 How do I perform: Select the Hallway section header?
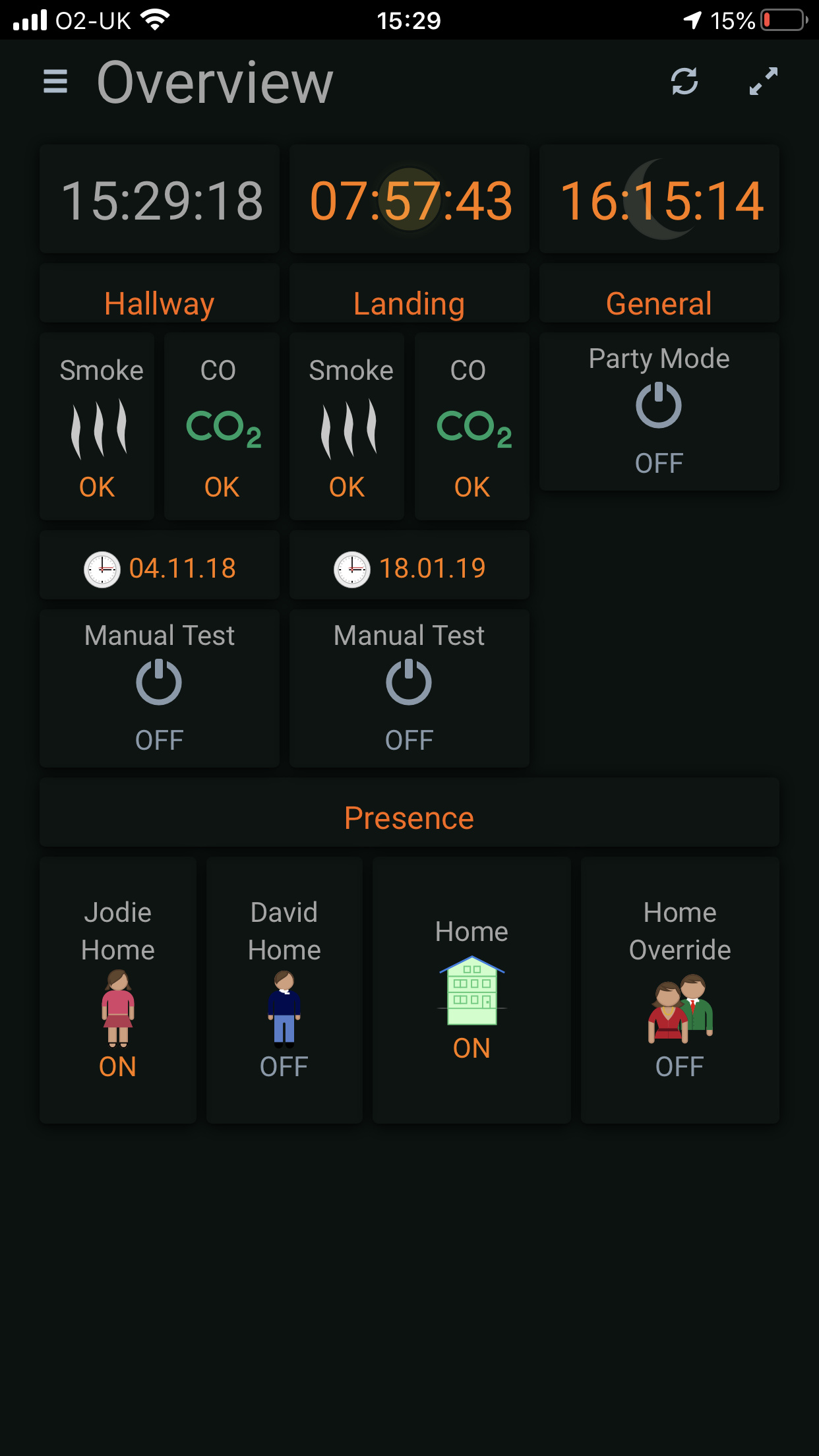159,303
